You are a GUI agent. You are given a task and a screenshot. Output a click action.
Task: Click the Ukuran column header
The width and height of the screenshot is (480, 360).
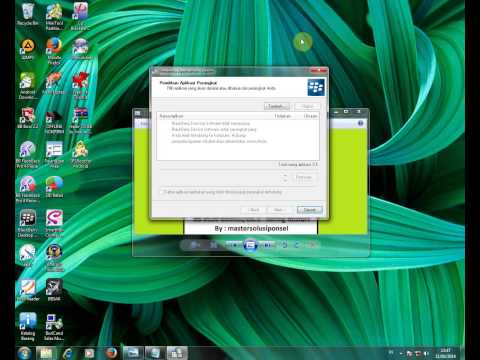(310, 116)
